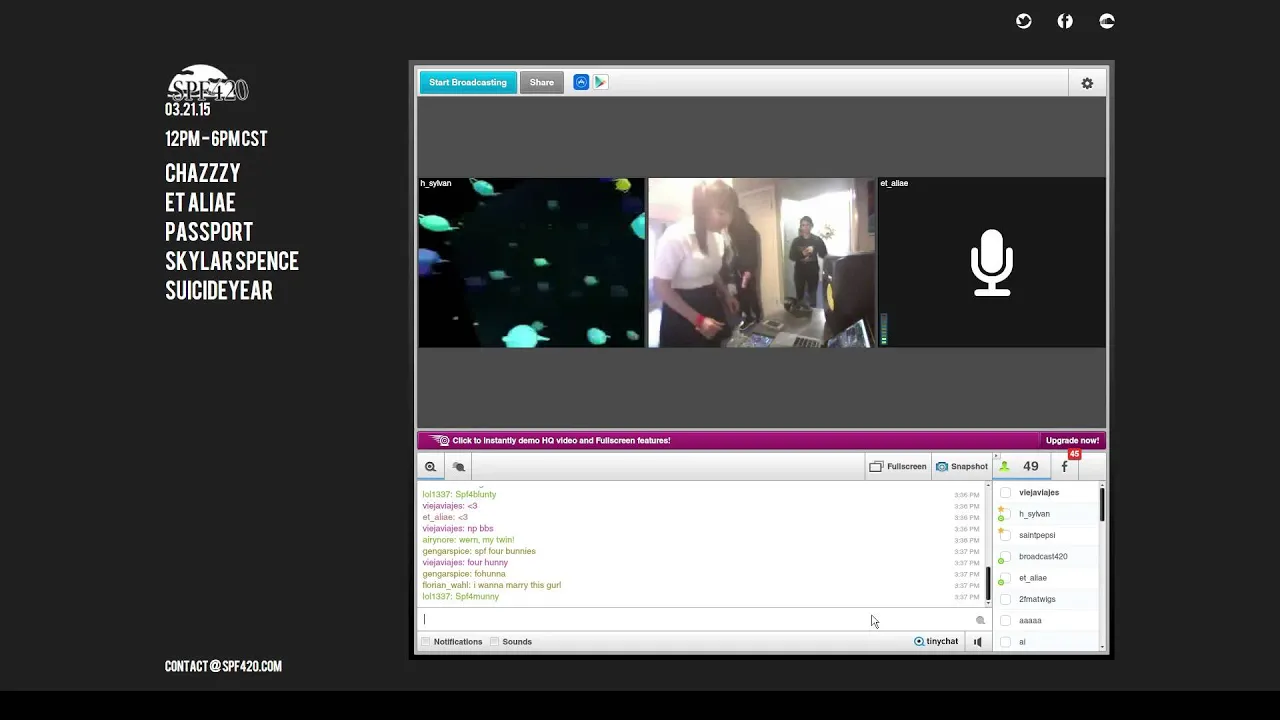Click the chat log scrollbar thumb
This screenshot has height=720, width=1280.
click(988, 581)
